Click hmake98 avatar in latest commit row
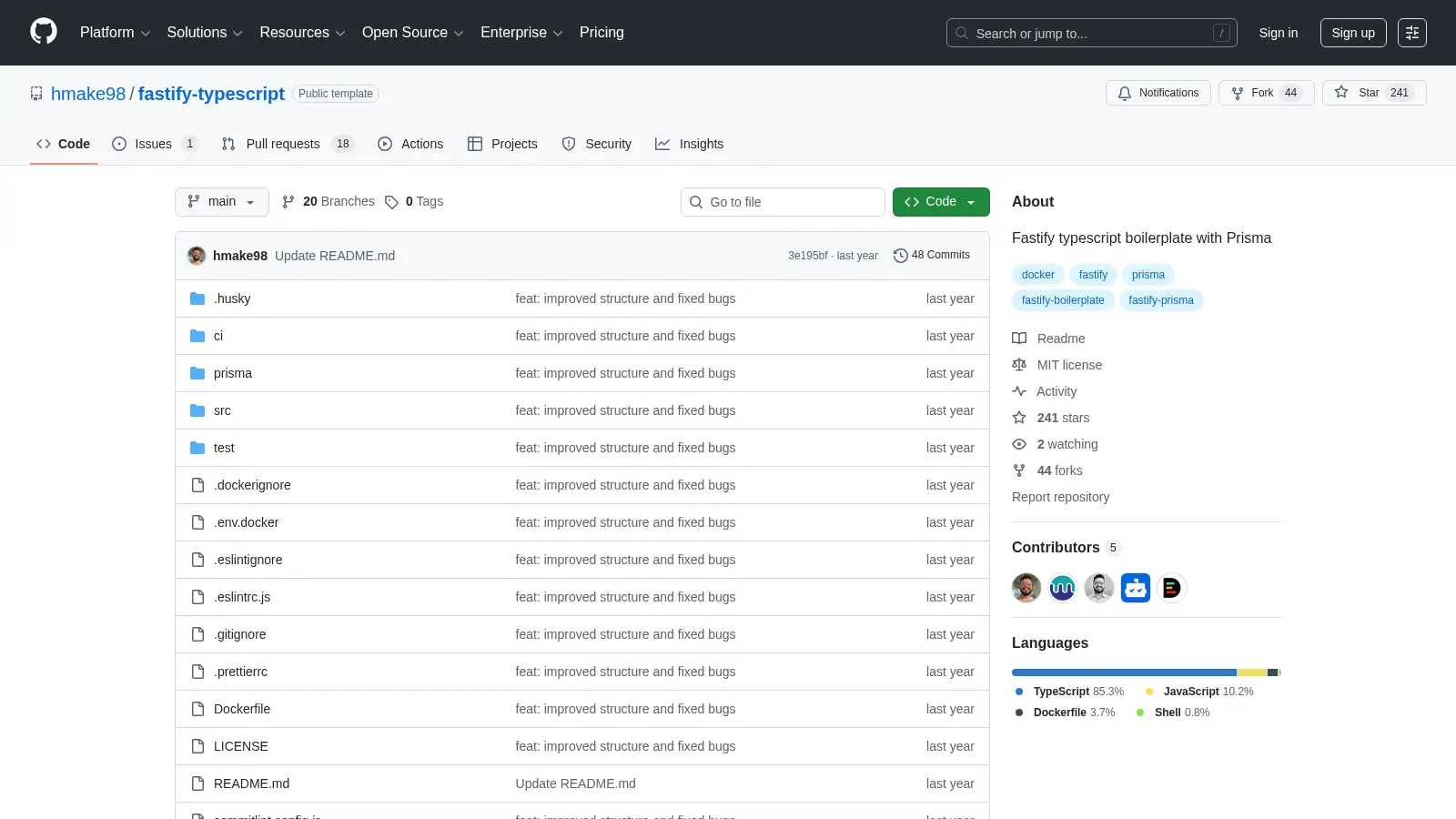1456x819 pixels. coord(197,256)
